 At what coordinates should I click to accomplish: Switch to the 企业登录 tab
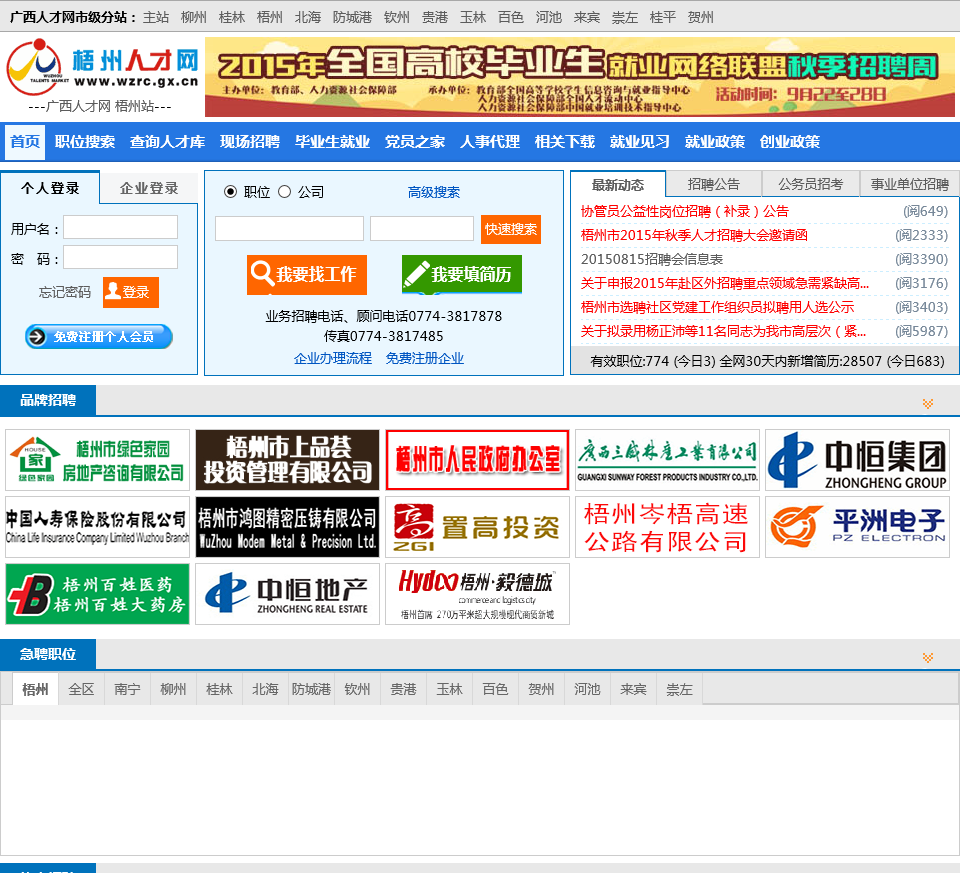pos(149,189)
